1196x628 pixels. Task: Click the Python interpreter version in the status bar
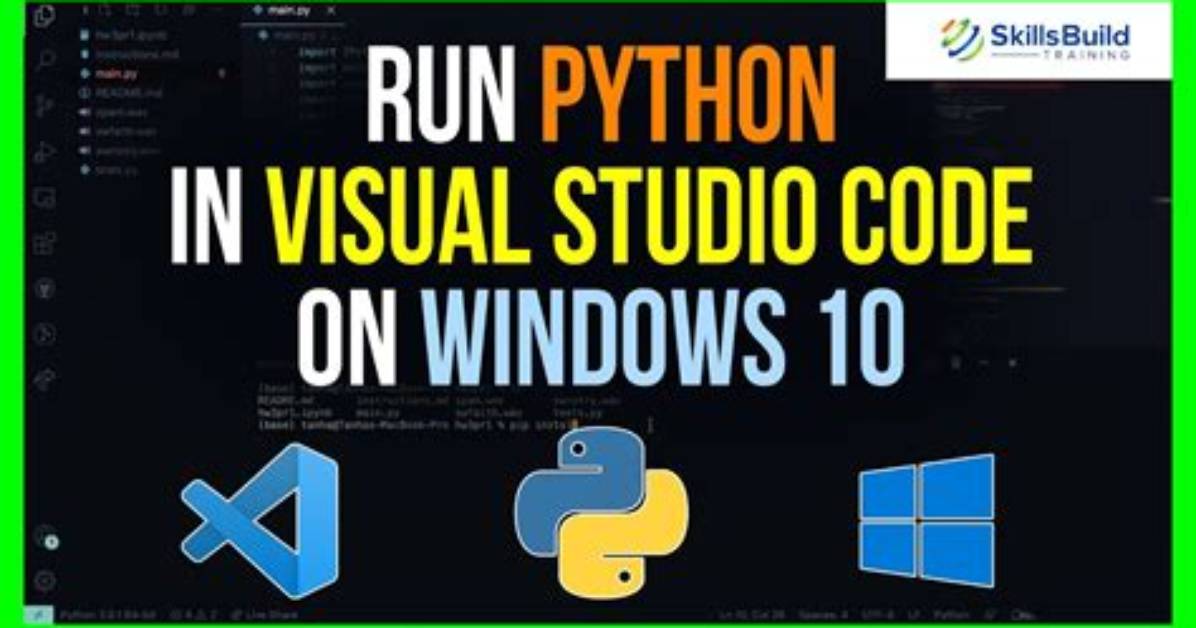[107, 614]
